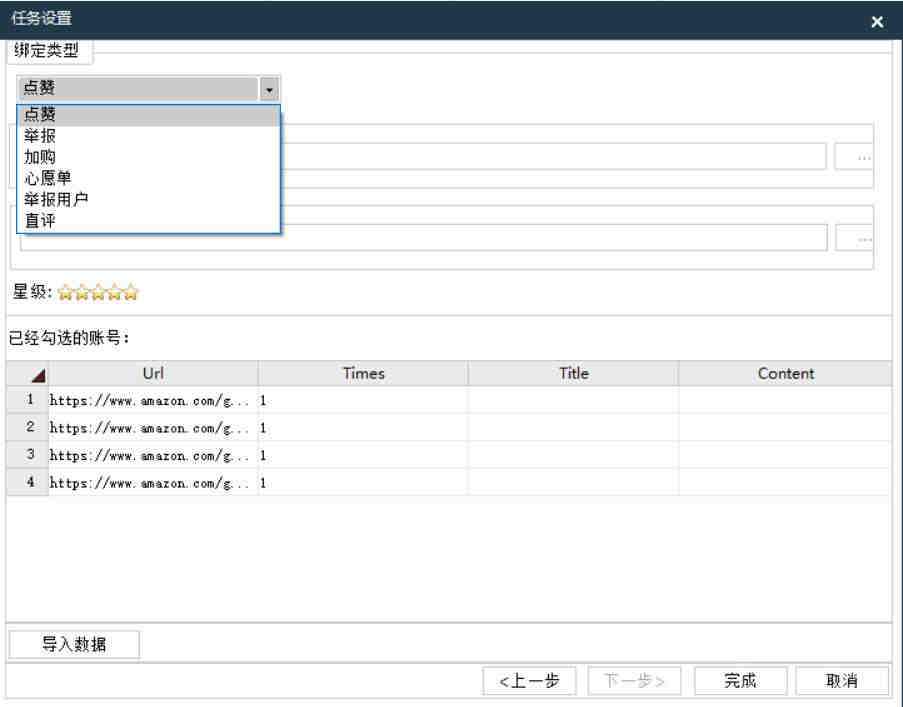Click the Times value in row 4
This screenshot has height=707, width=903.
(x=363, y=482)
